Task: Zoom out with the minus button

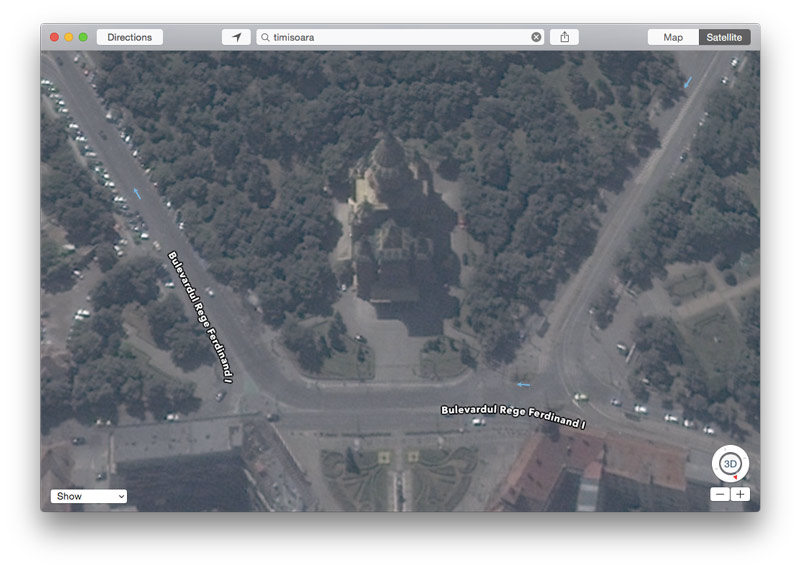Action: pyautogui.click(x=719, y=494)
